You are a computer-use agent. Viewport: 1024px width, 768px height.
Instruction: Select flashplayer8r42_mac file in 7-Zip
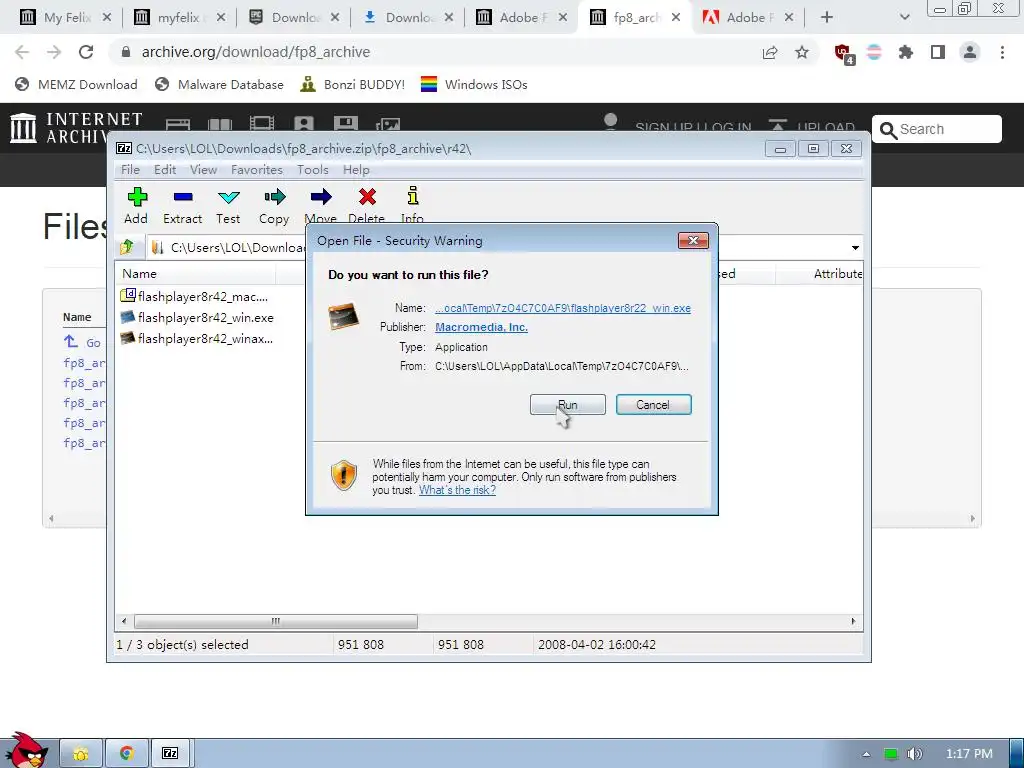[195, 296]
